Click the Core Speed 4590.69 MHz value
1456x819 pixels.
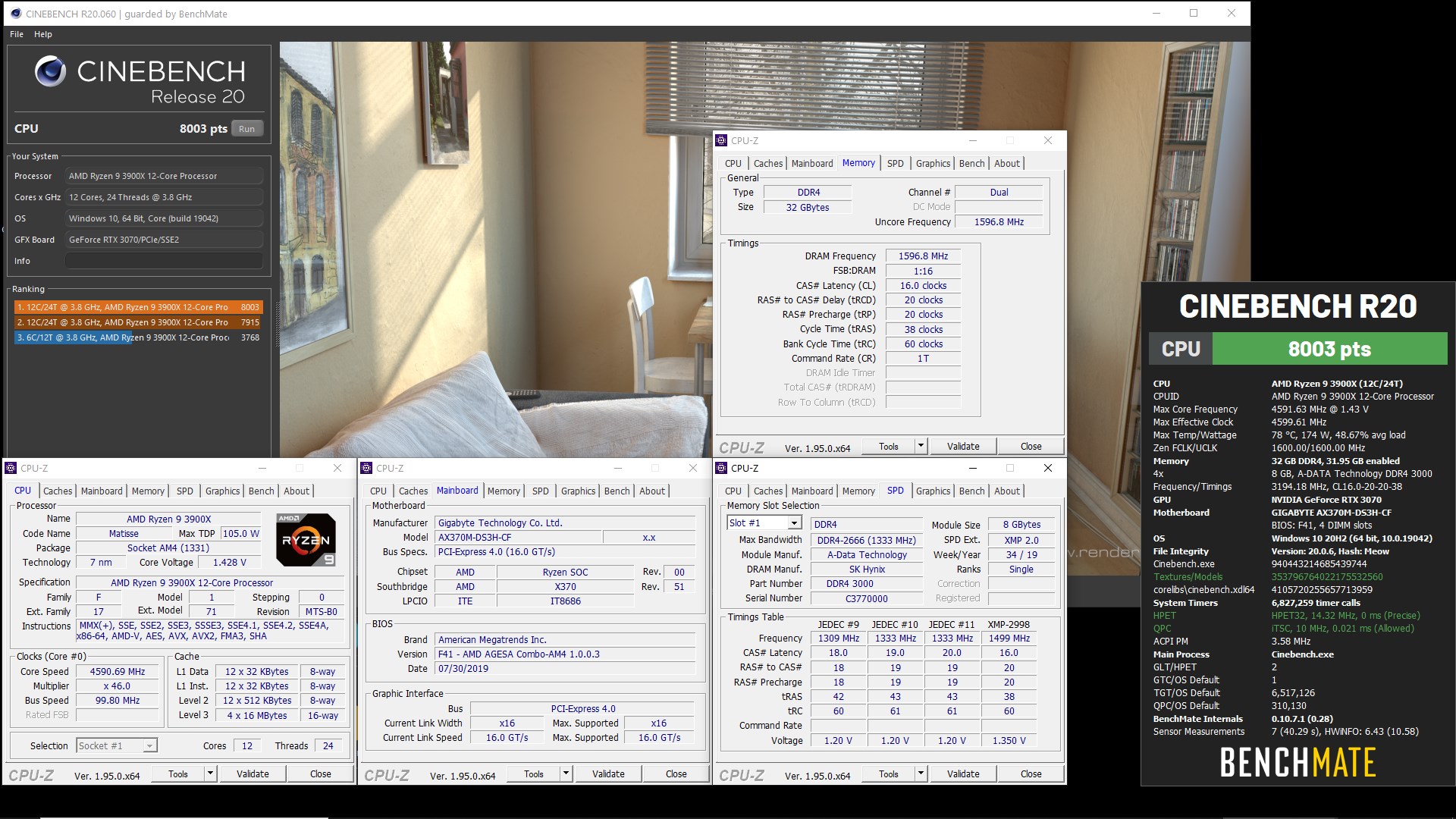(x=118, y=671)
